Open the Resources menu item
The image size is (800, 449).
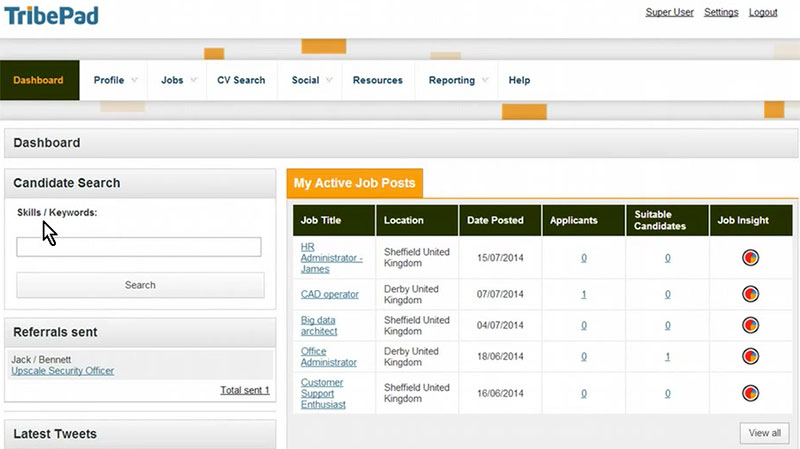point(378,80)
